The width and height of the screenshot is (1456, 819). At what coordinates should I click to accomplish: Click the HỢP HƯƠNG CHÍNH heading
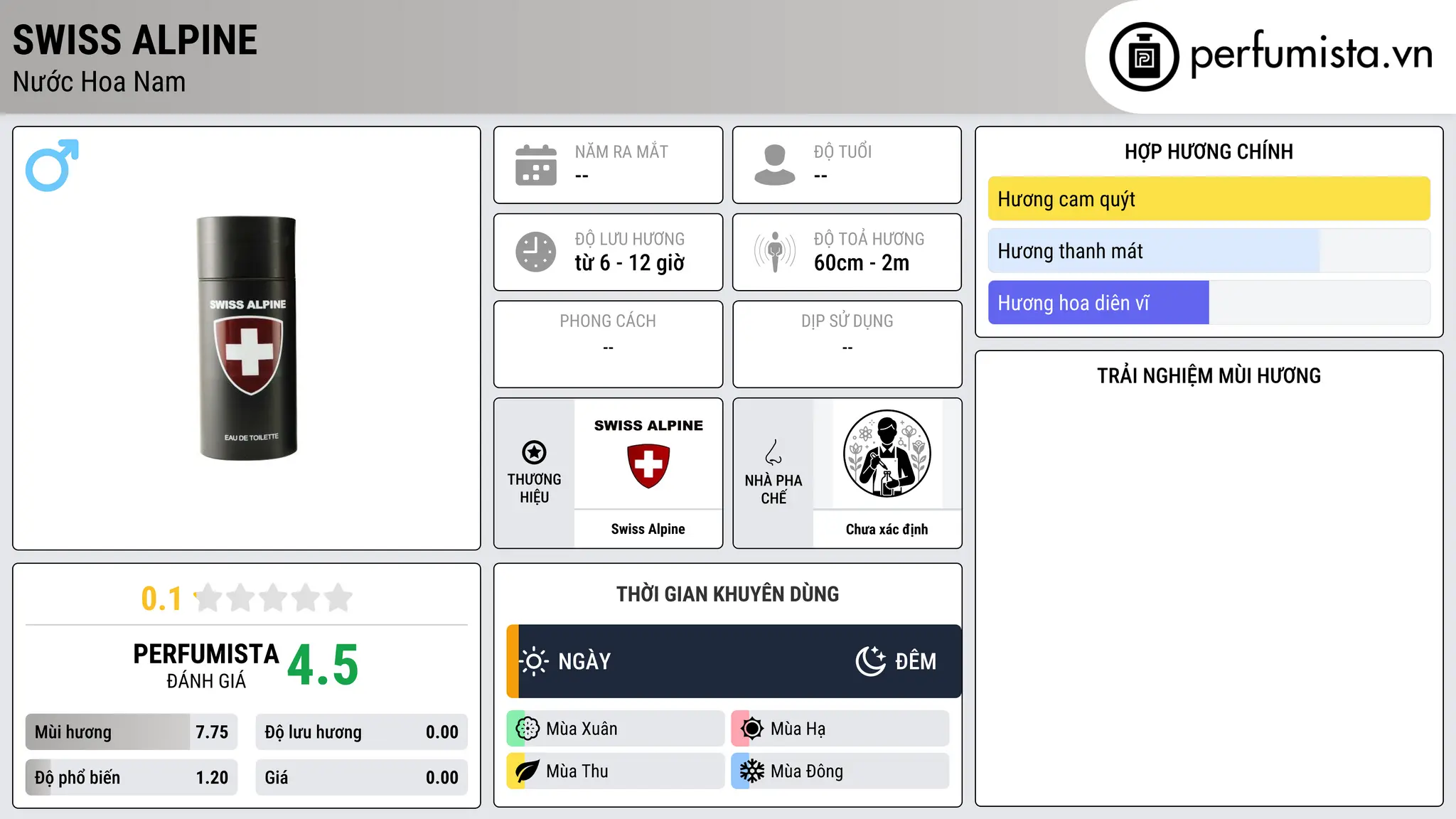(1209, 151)
